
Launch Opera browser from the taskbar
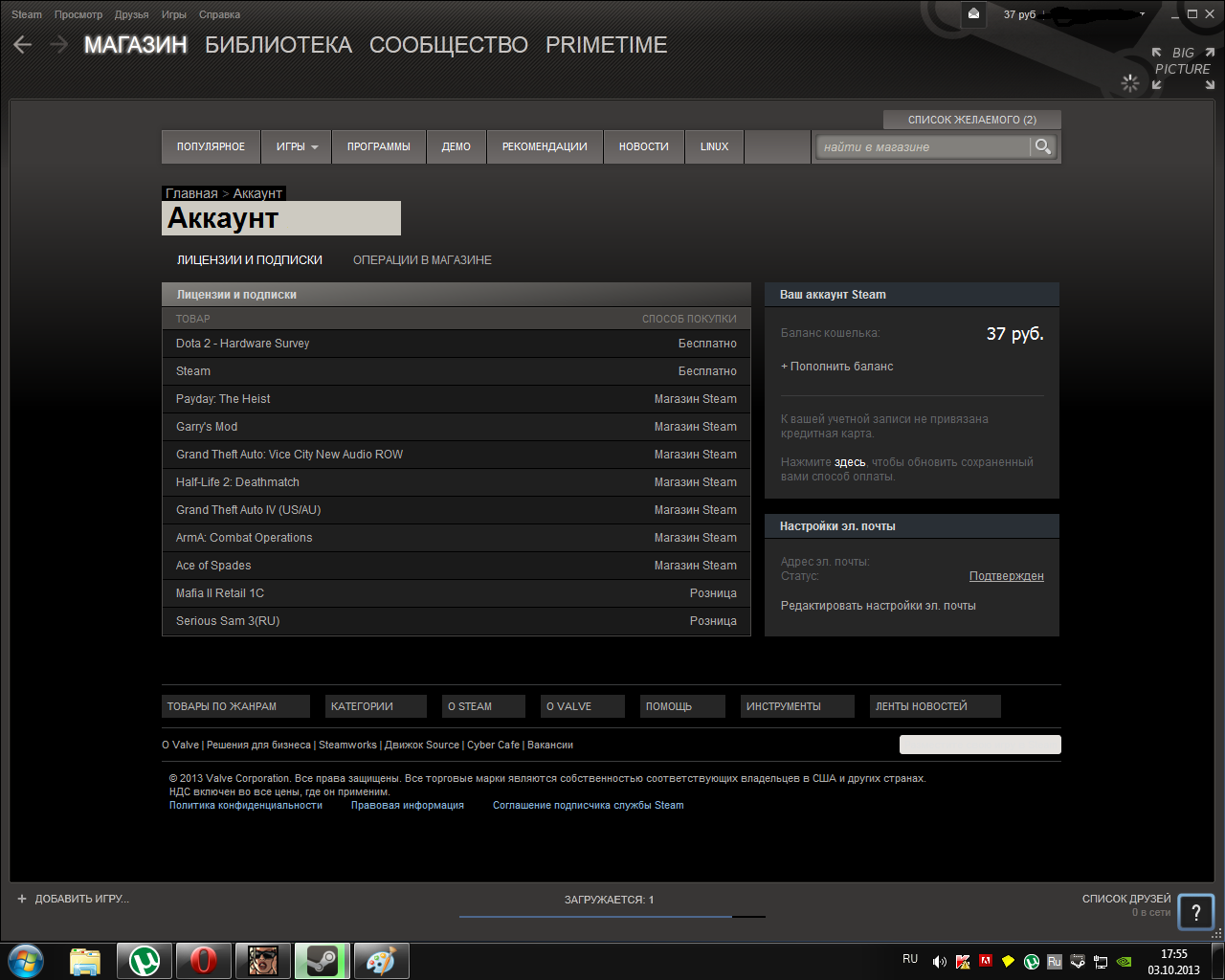coord(204,961)
